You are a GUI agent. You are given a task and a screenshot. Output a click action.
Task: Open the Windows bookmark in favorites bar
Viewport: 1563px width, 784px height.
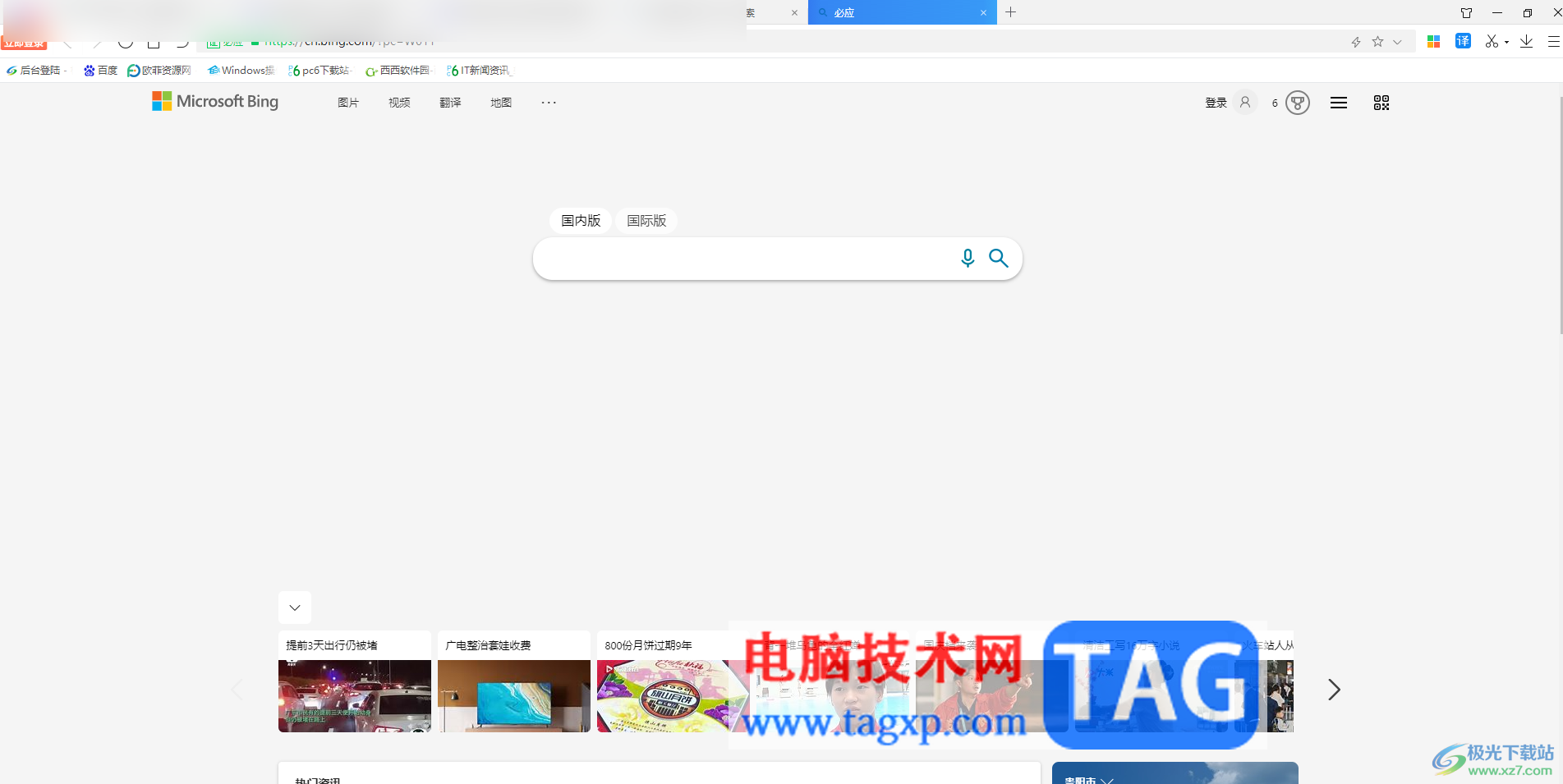241,71
